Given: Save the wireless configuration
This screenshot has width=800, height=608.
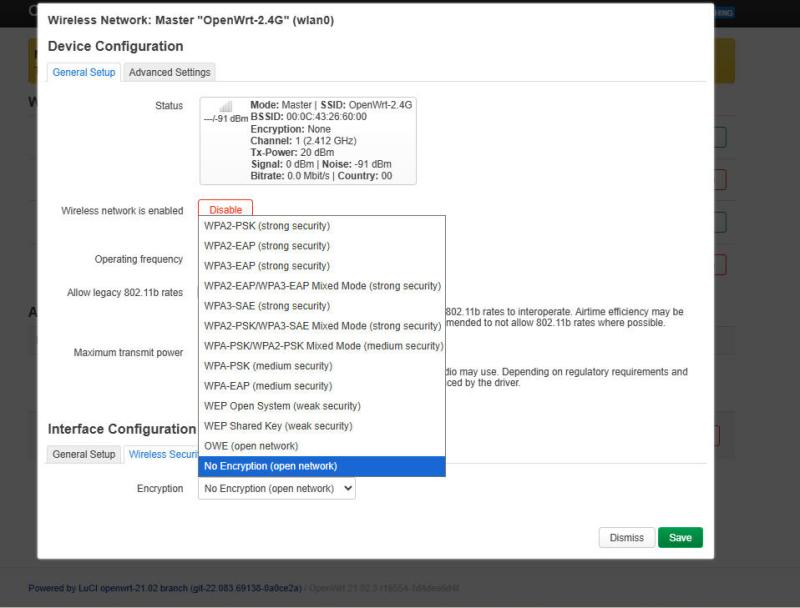Looking at the screenshot, I should tap(680, 537).
